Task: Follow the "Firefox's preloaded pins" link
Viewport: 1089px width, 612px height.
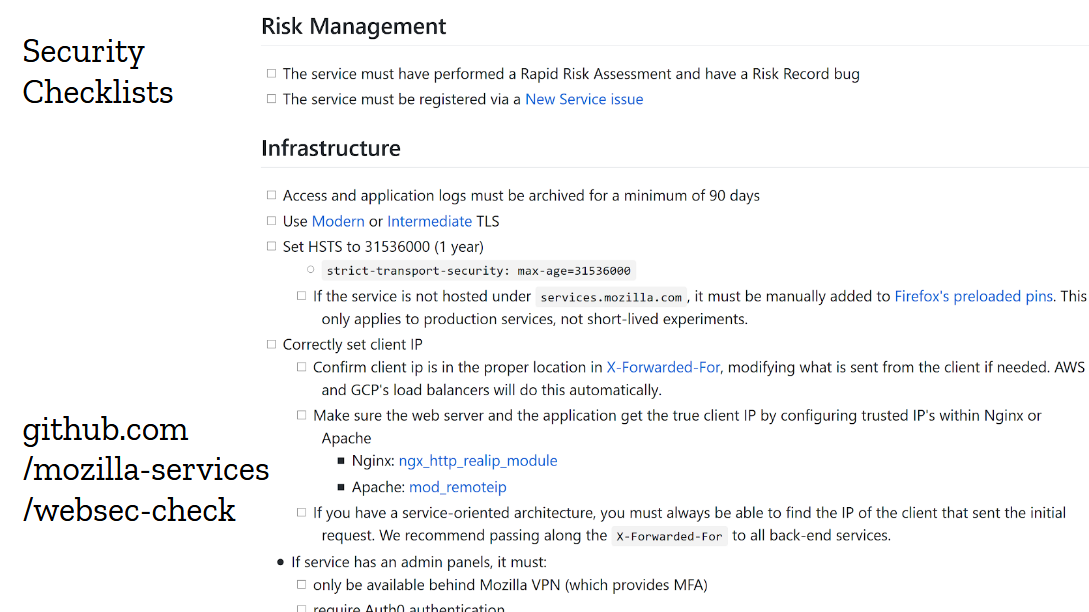Action: pyautogui.click(x=974, y=296)
